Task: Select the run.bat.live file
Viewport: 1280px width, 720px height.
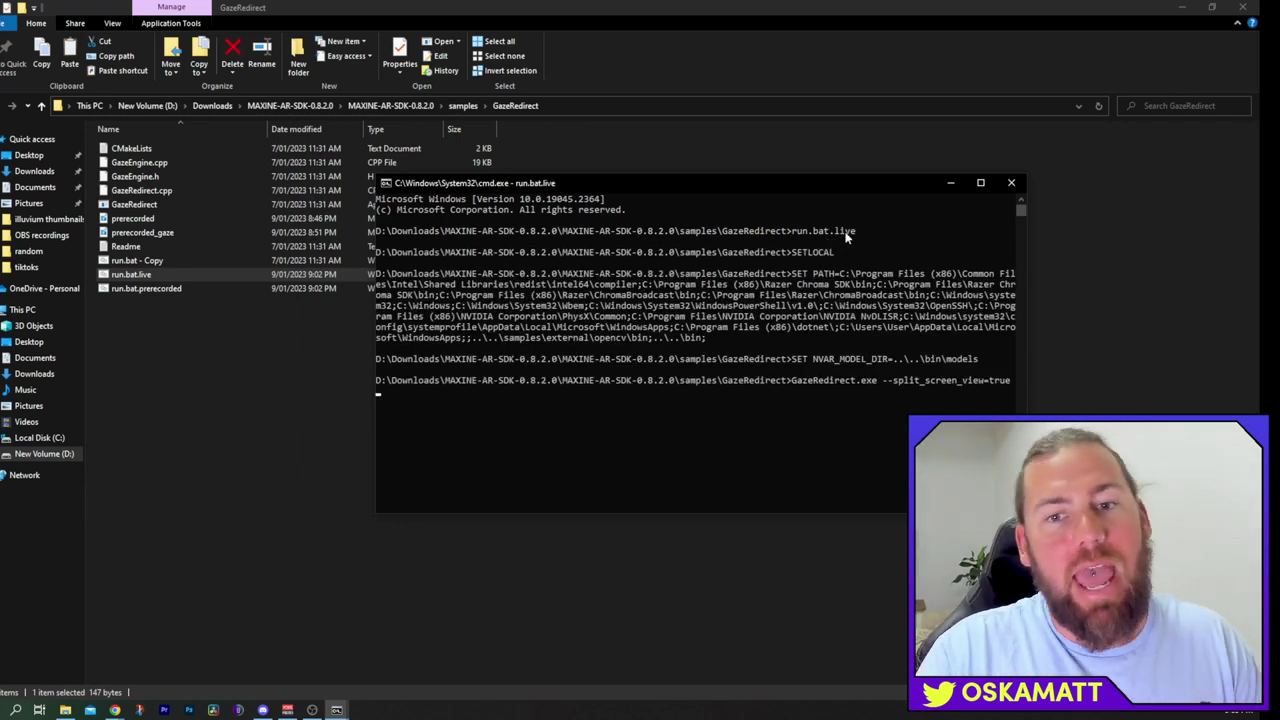Action: tap(131, 274)
